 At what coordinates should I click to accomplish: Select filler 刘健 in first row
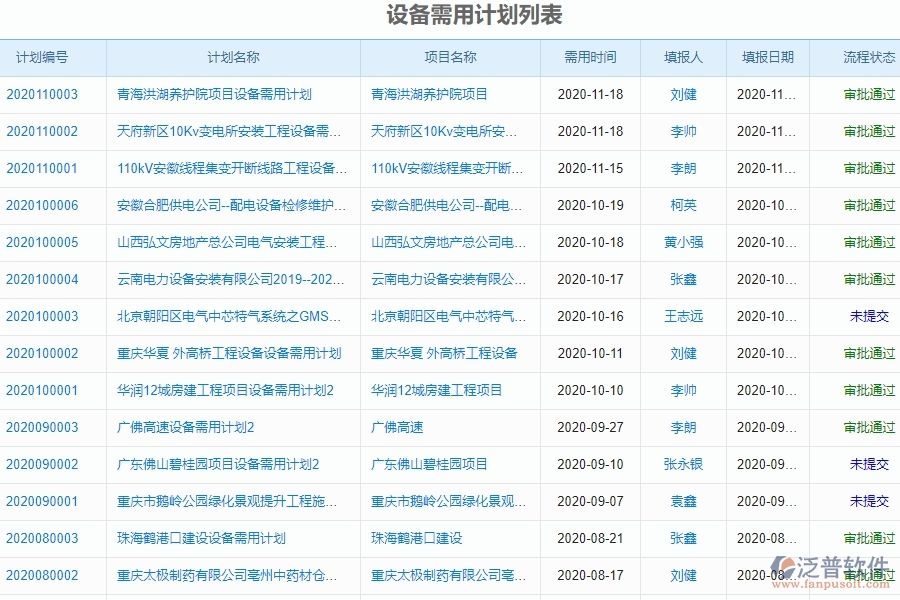coord(682,94)
